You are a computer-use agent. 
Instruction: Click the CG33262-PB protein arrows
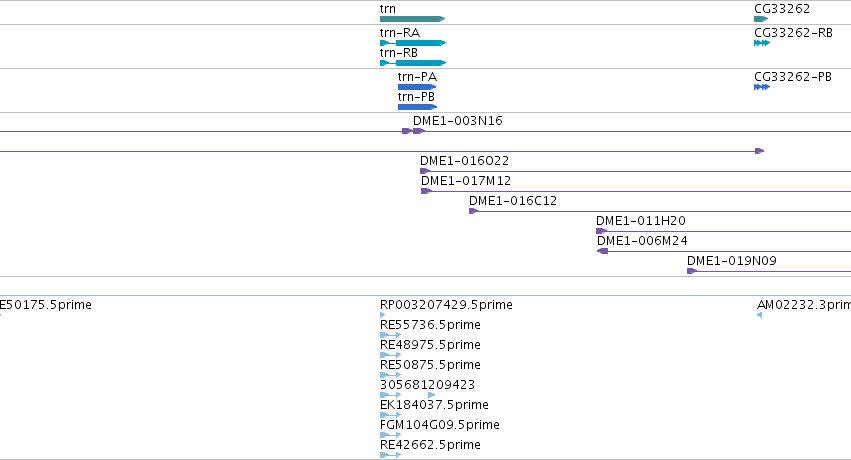[762, 87]
